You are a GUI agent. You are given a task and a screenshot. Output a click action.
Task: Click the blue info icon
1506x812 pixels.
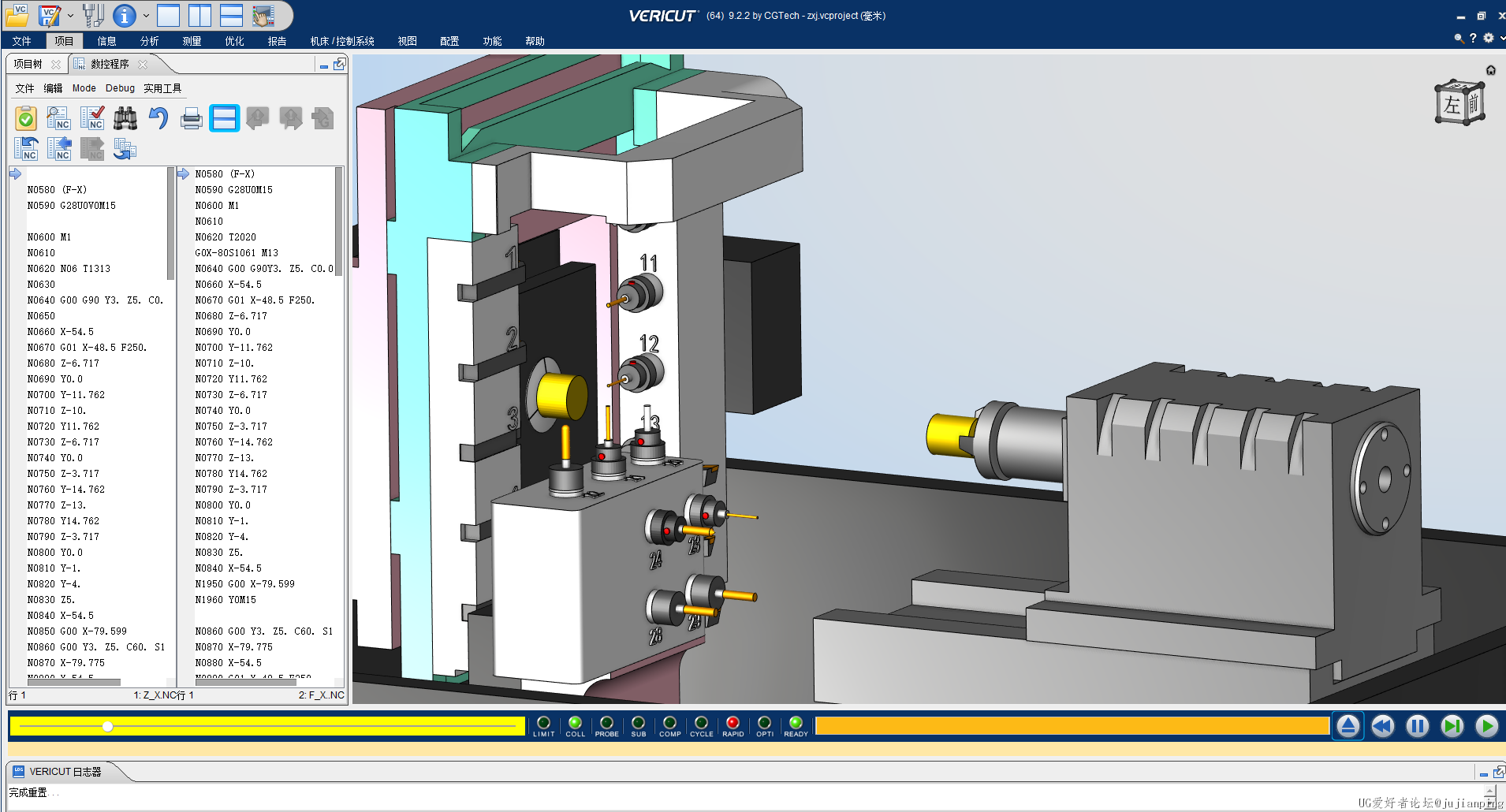tap(124, 15)
